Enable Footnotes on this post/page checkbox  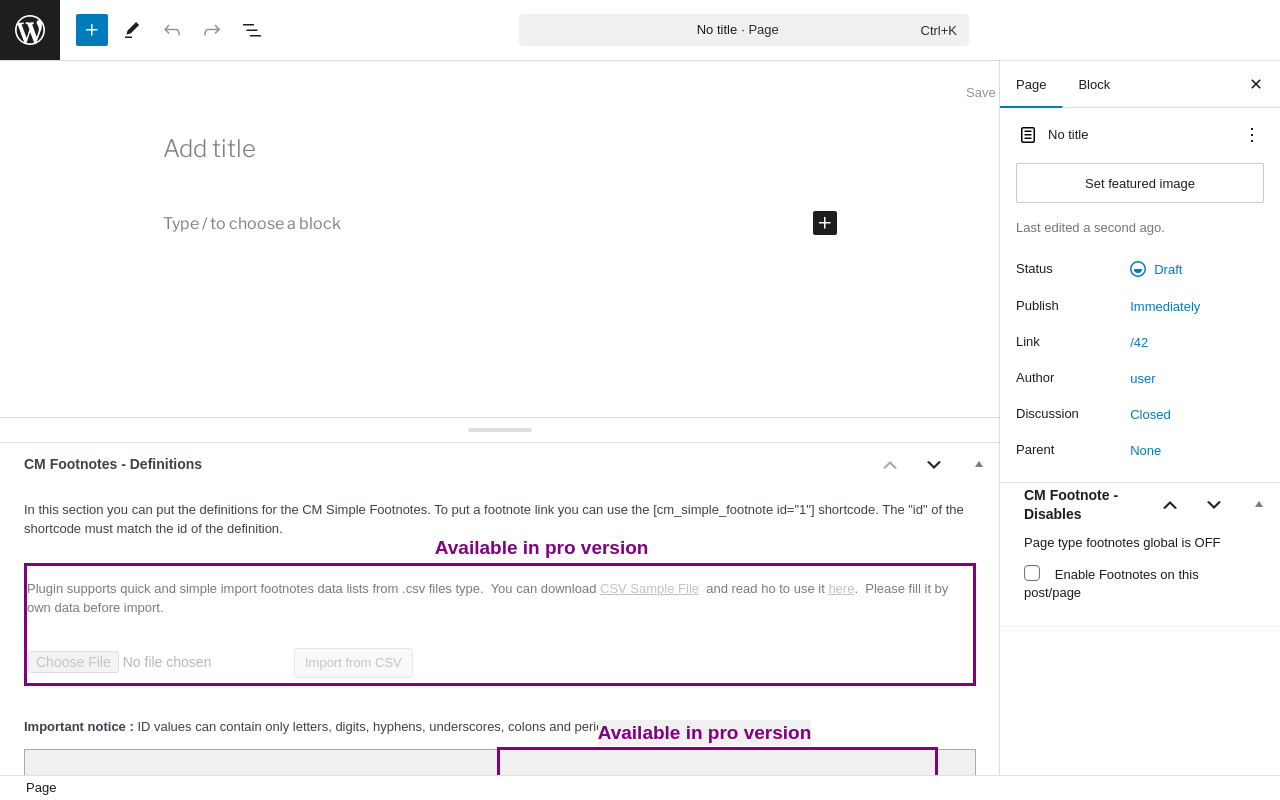pos(1032,573)
